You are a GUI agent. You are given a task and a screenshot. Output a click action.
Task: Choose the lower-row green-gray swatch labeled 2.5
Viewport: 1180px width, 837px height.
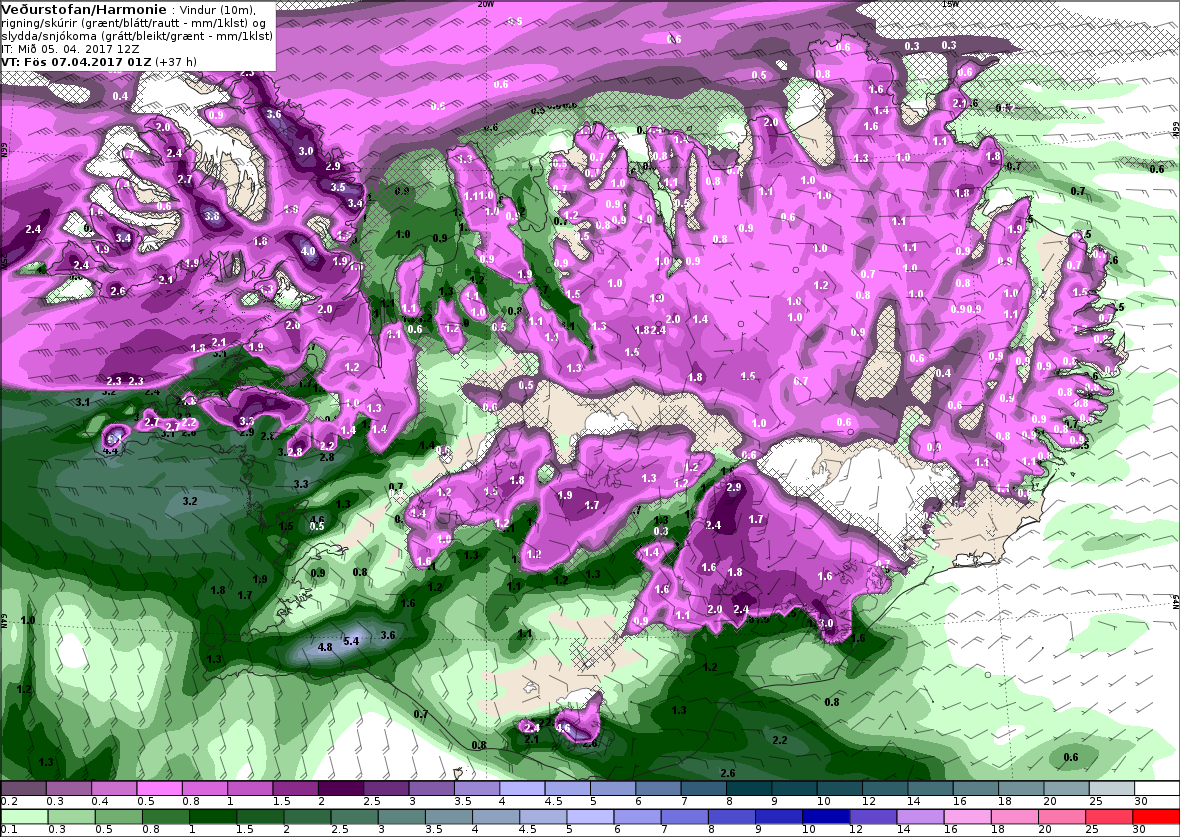(x=354, y=817)
